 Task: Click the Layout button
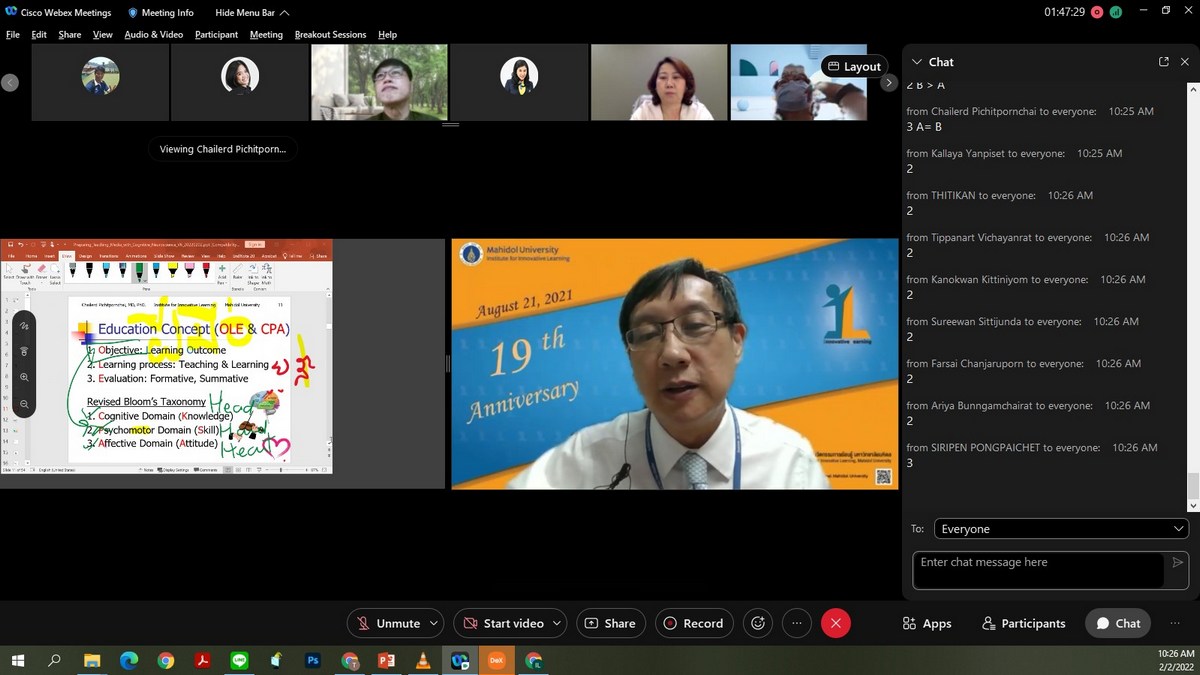854,67
